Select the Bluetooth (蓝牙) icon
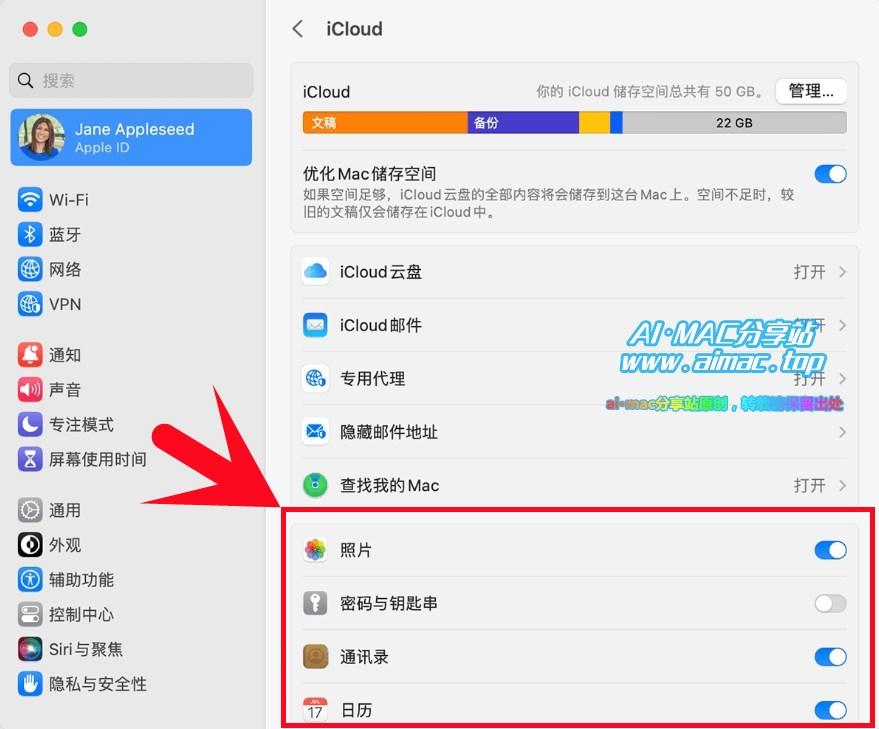Image resolution: width=879 pixels, height=729 pixels. [x=30, y=234]
